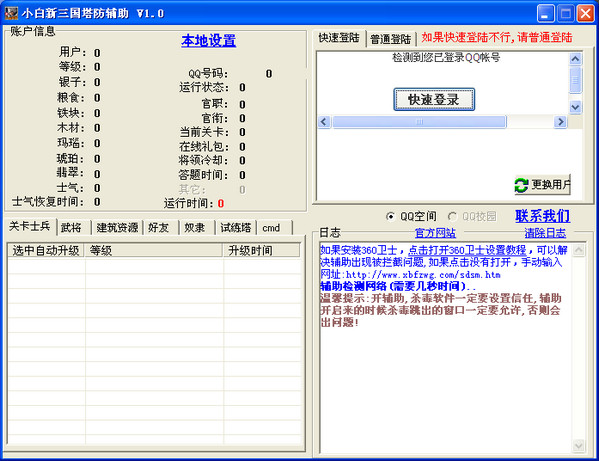Switch to the 快速登陆 tab
The height and width of the screenshot is (461, 599).
click(x=339, y=38)
